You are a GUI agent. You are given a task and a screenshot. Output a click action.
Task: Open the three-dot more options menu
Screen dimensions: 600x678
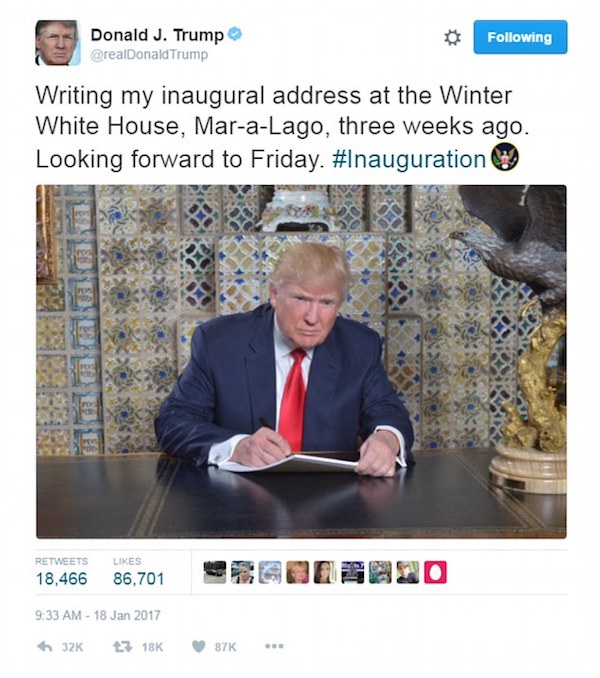[x=274, y=646]
